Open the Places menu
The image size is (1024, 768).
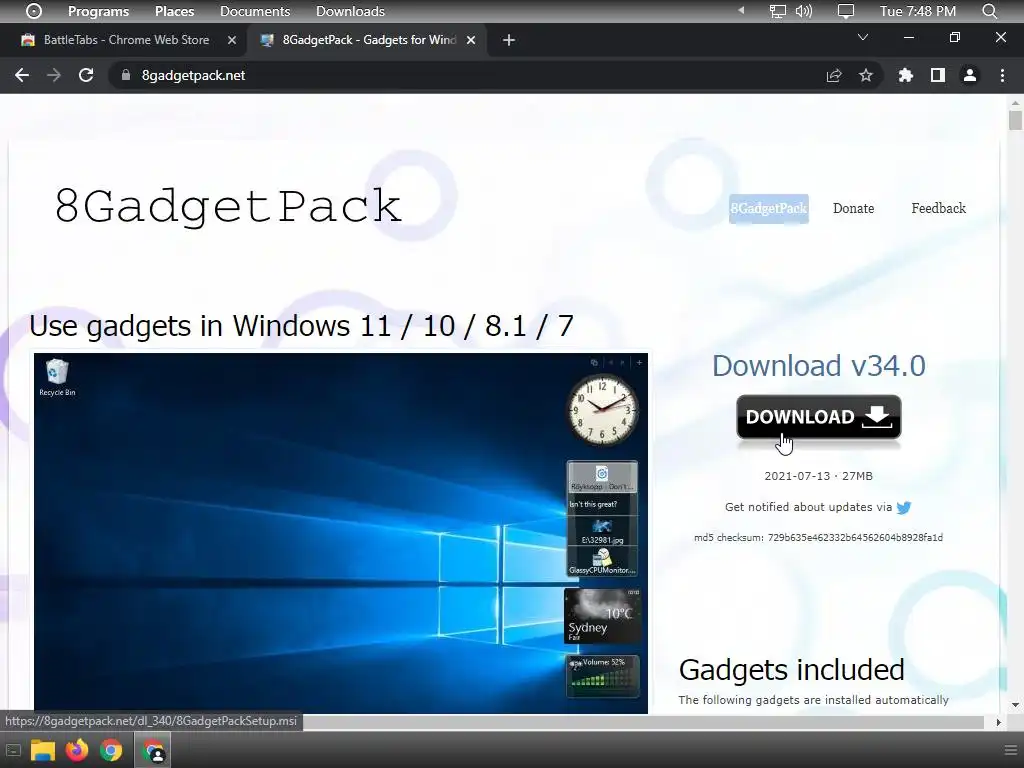click(174, 11)
